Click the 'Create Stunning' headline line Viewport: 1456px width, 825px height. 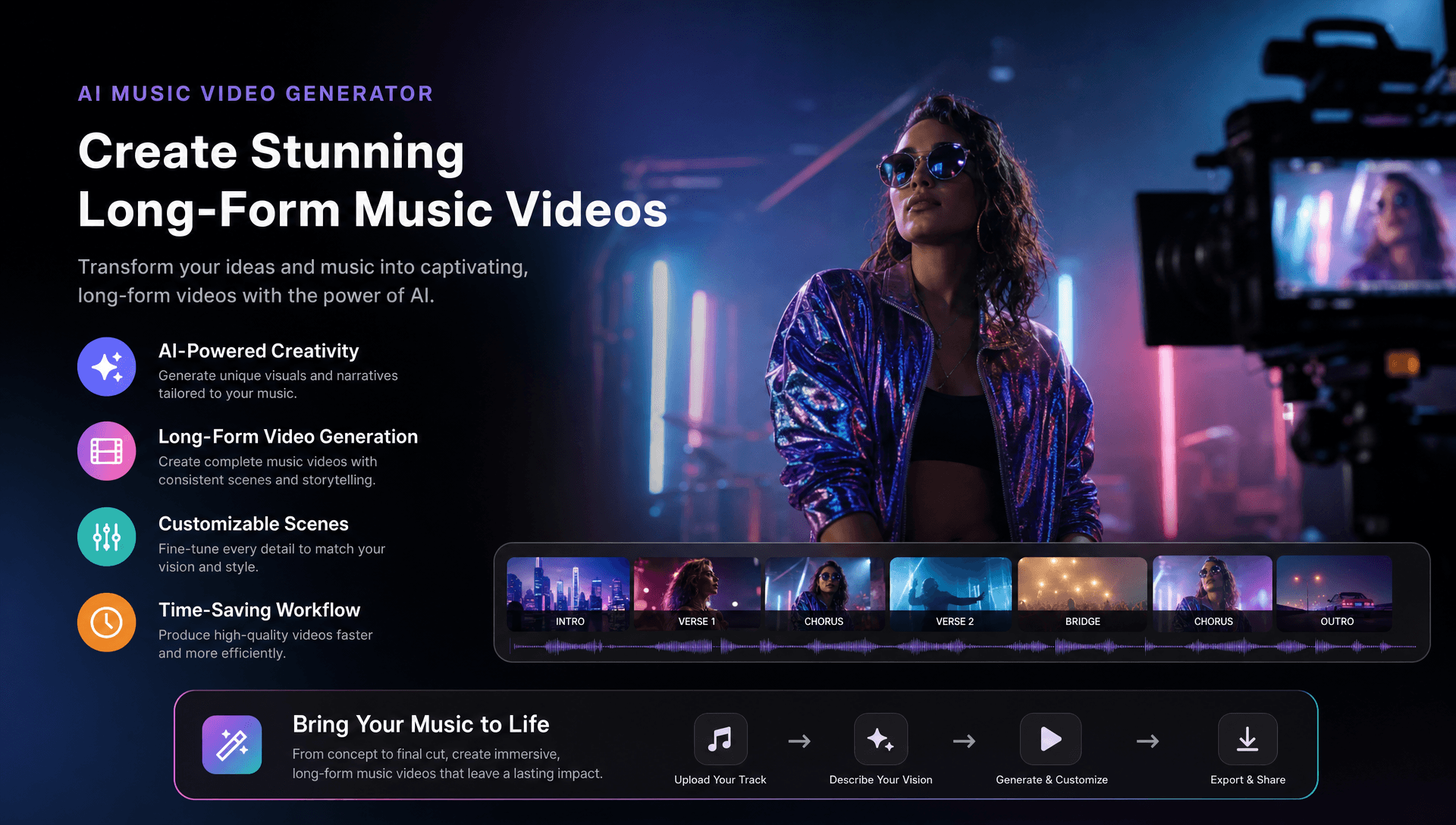[x=271, y=152]
